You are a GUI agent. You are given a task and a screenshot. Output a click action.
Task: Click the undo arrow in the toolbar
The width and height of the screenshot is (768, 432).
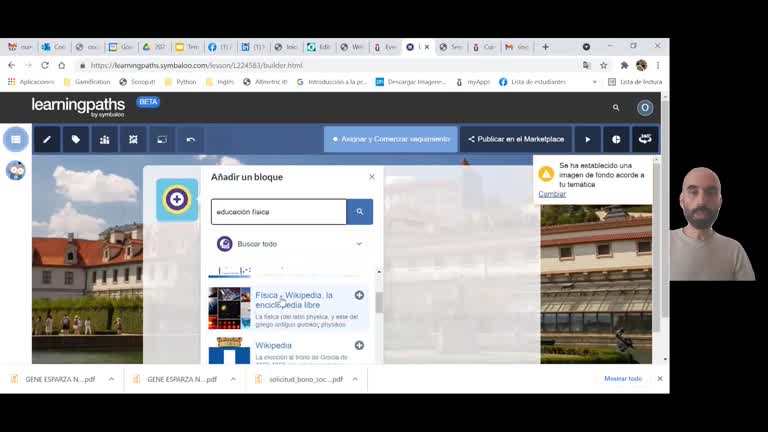[x=191, y=140]
